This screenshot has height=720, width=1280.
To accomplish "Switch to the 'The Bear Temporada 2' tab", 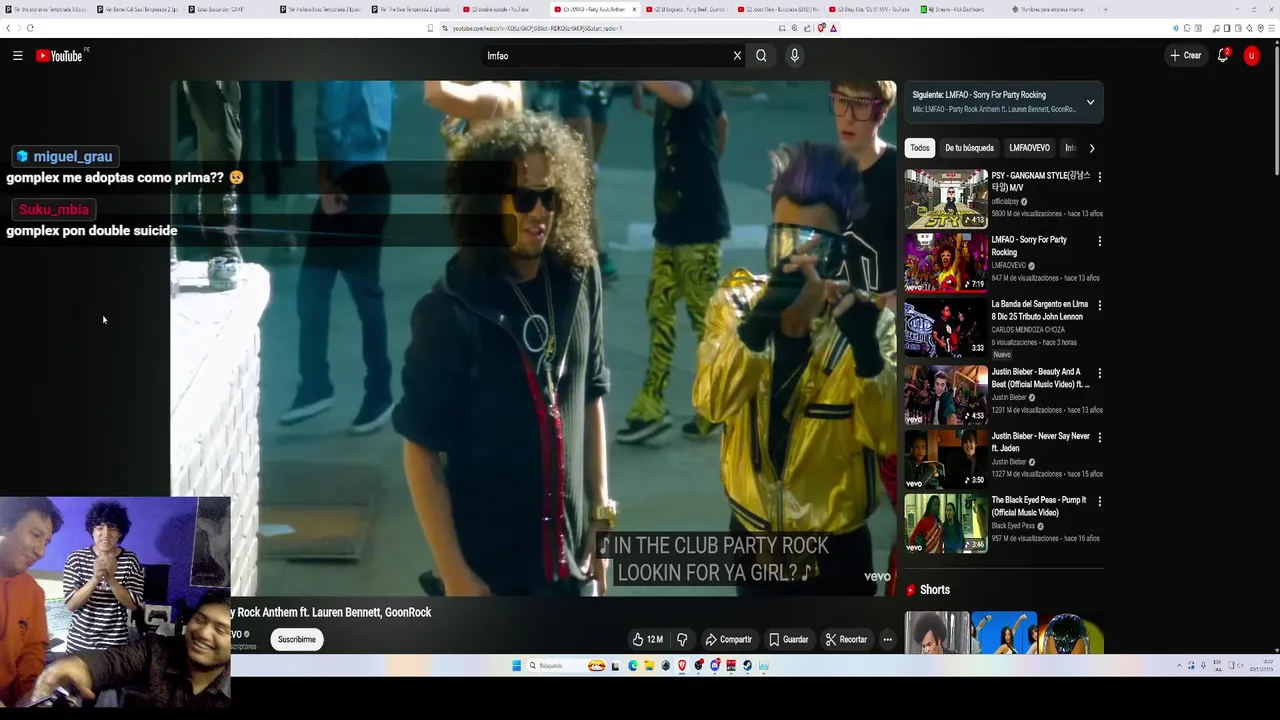I will tap(413, 9).
